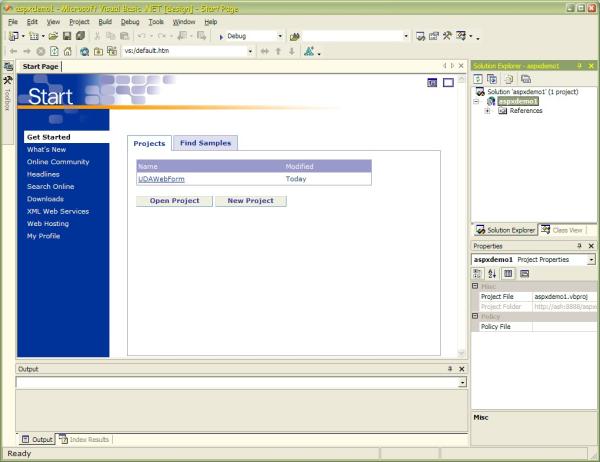Switch to the Index Results tab

[x=84, y=439]
